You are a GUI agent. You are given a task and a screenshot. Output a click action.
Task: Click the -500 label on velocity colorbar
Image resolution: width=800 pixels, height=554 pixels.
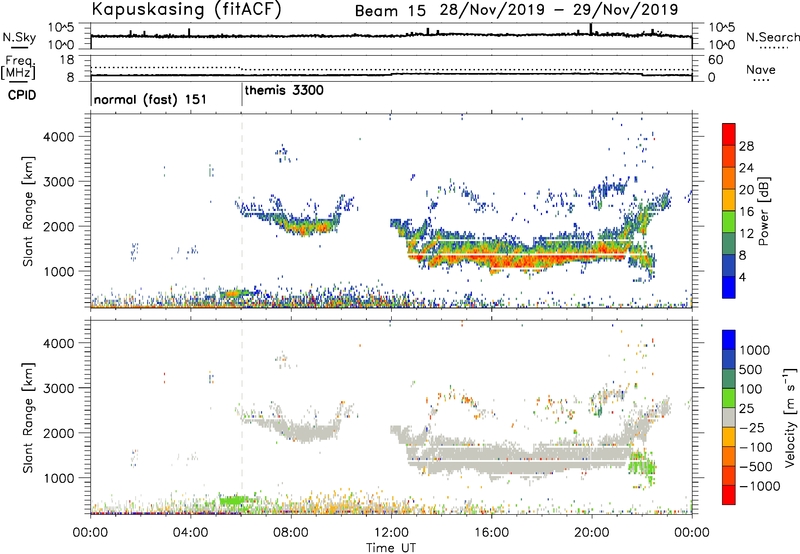(x=756, y=467)
